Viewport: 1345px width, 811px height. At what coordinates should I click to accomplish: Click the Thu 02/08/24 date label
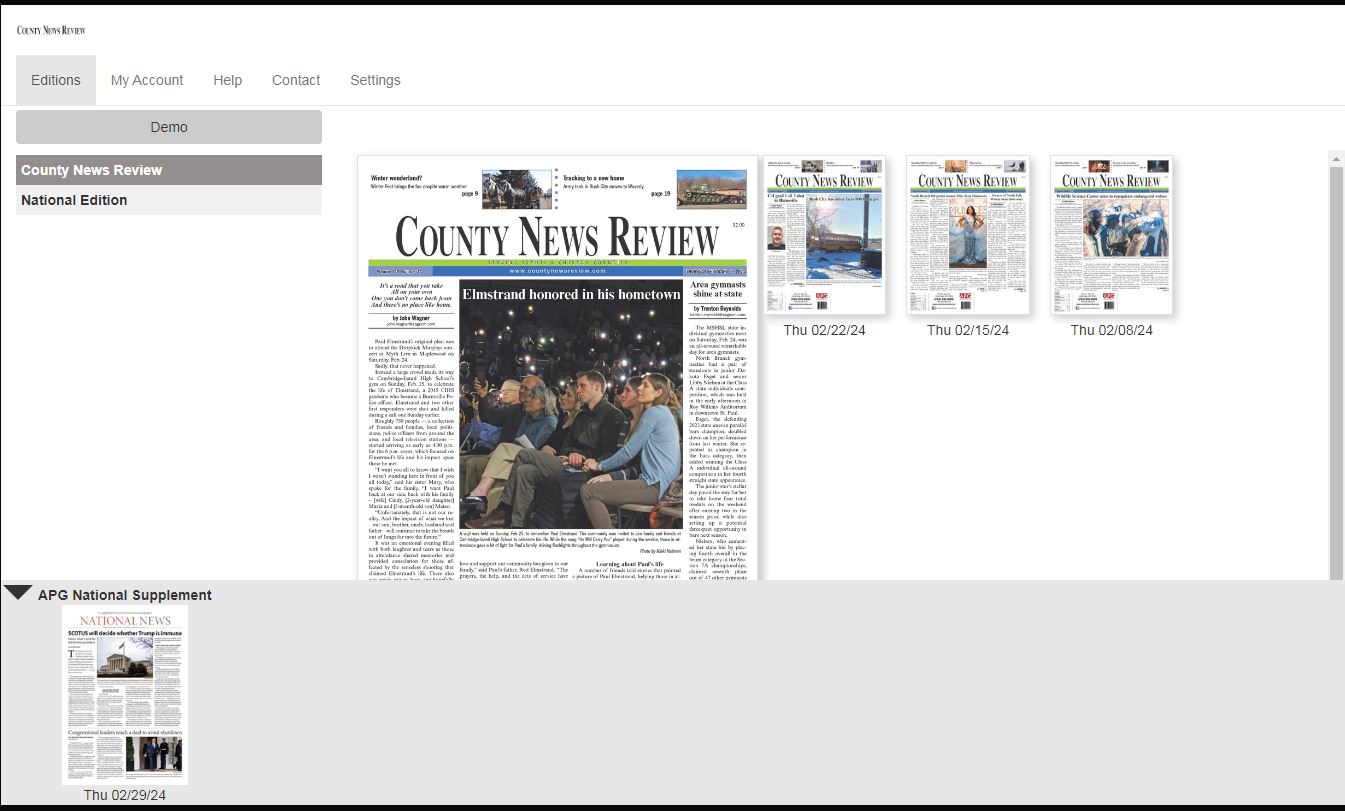[1111, 330]
